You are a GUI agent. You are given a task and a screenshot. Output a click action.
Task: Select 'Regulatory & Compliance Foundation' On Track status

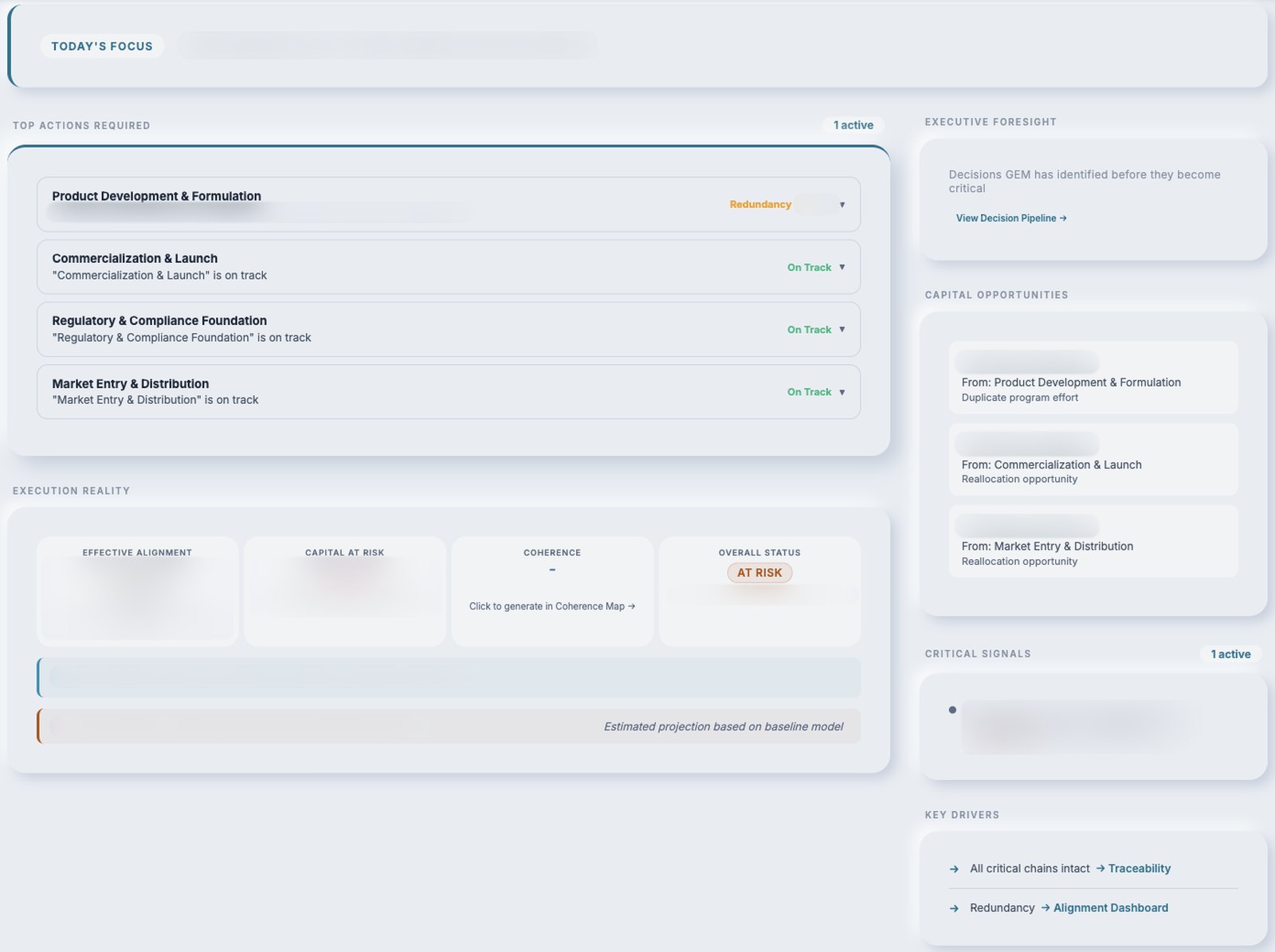[x=809, y=330]
